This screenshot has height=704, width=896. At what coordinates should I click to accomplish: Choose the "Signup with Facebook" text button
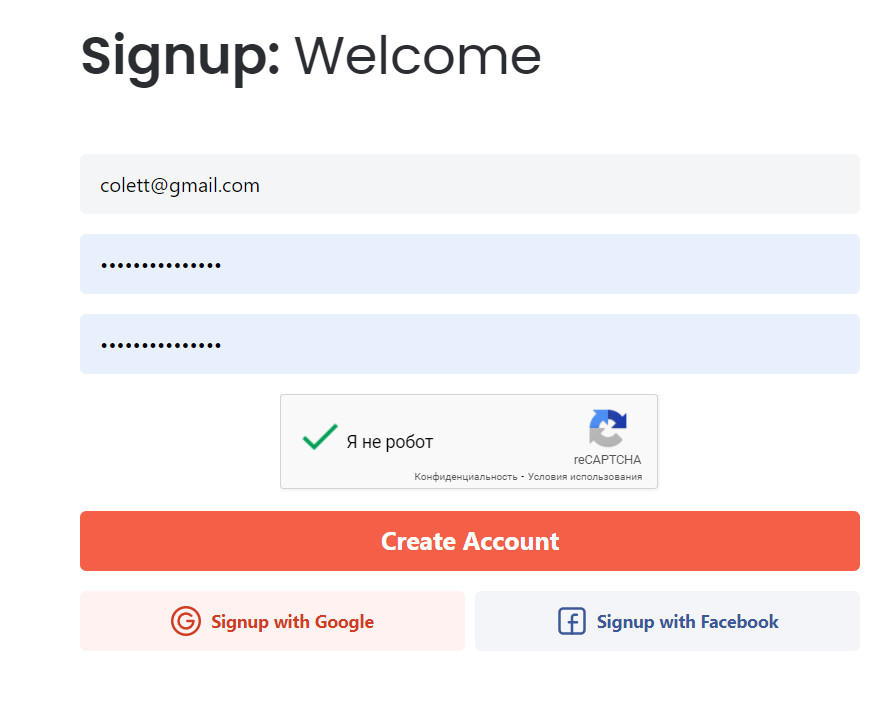tap(687, 622)
